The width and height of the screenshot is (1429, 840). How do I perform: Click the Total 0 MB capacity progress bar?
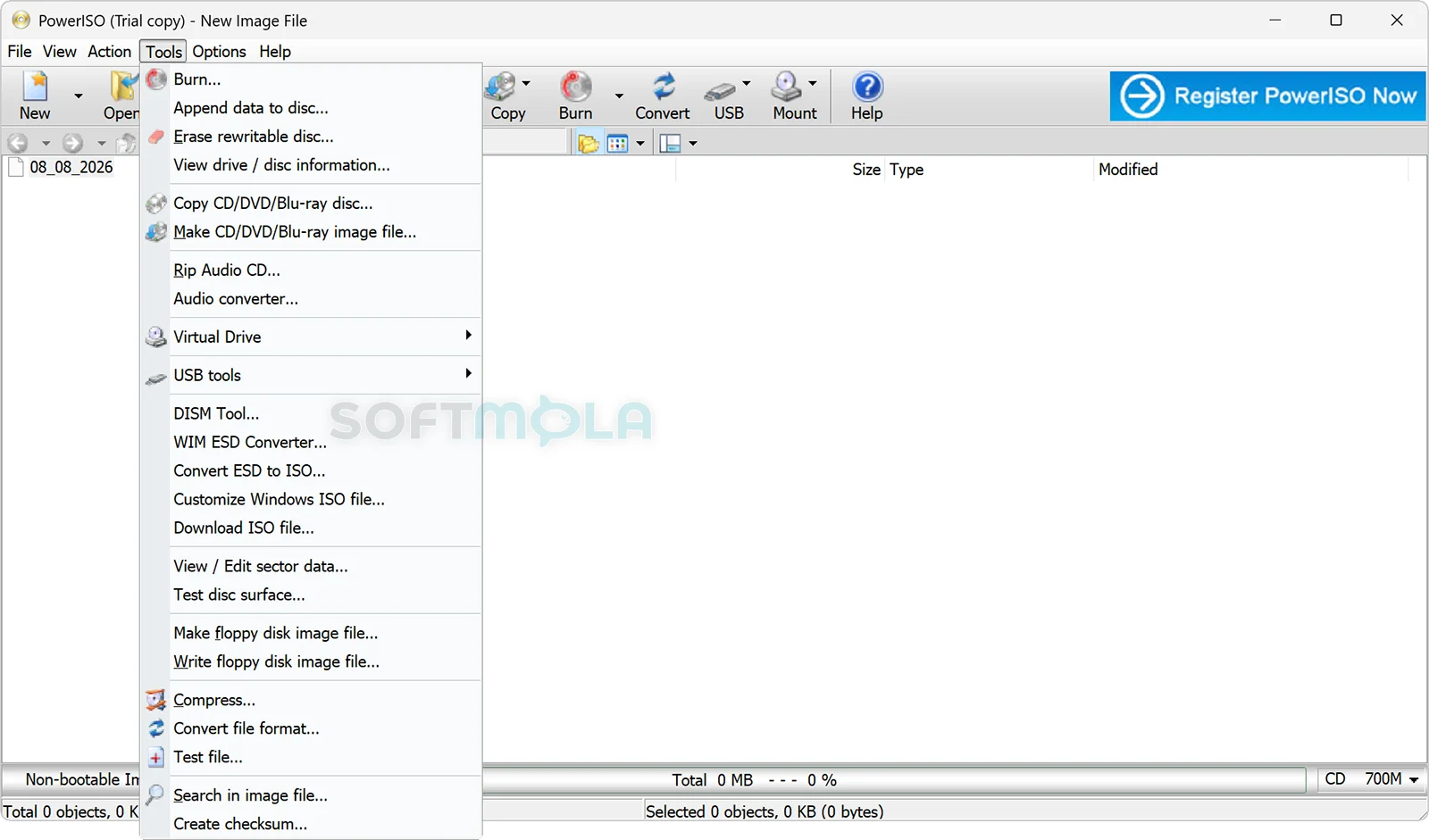coord(893,780)
